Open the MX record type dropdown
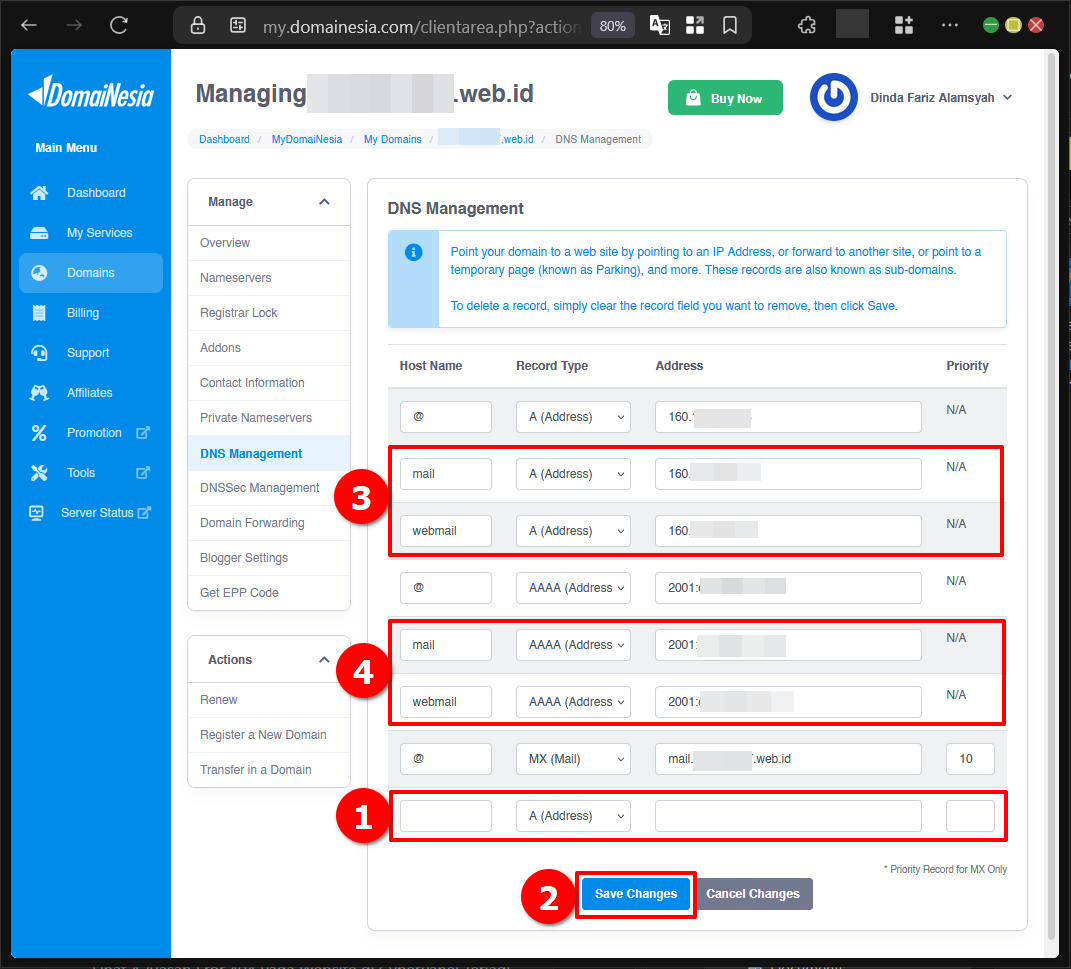The height and width of the screenshot is (969, 1071). click(x=572, y=758)
